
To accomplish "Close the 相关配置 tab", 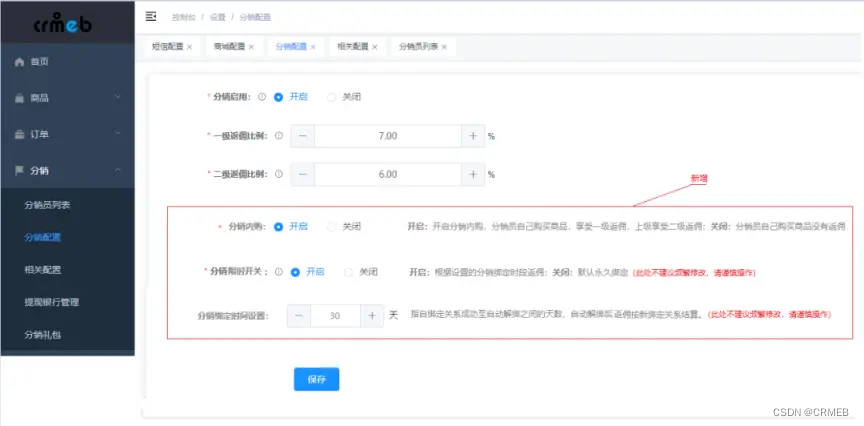I will 375,47.
